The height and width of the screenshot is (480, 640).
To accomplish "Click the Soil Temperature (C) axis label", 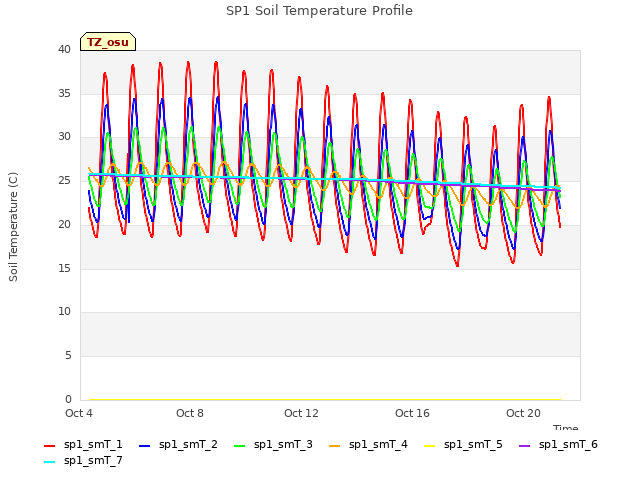I will [13, 227].
